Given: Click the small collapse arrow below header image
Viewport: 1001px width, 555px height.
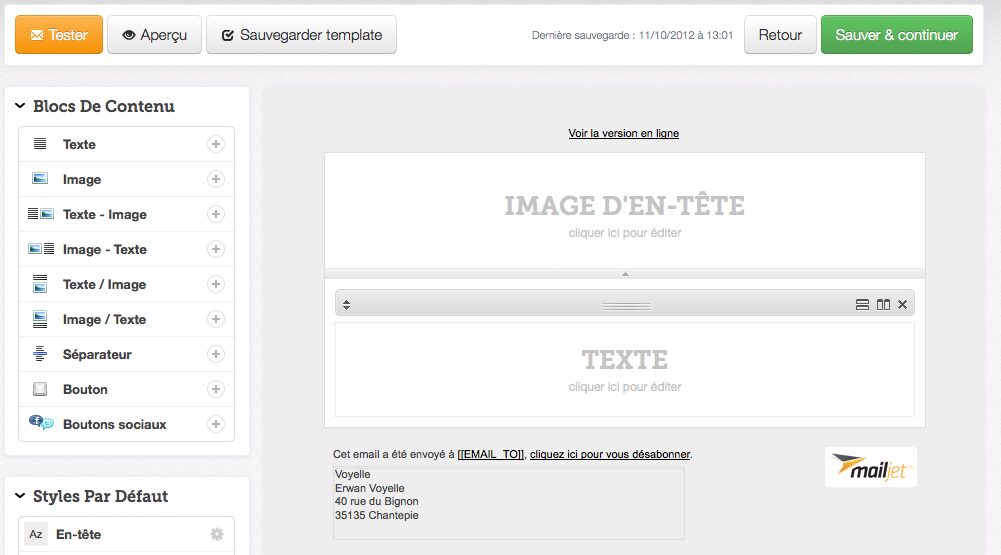Looking at the screenshot, I should (x=625, y=273).
